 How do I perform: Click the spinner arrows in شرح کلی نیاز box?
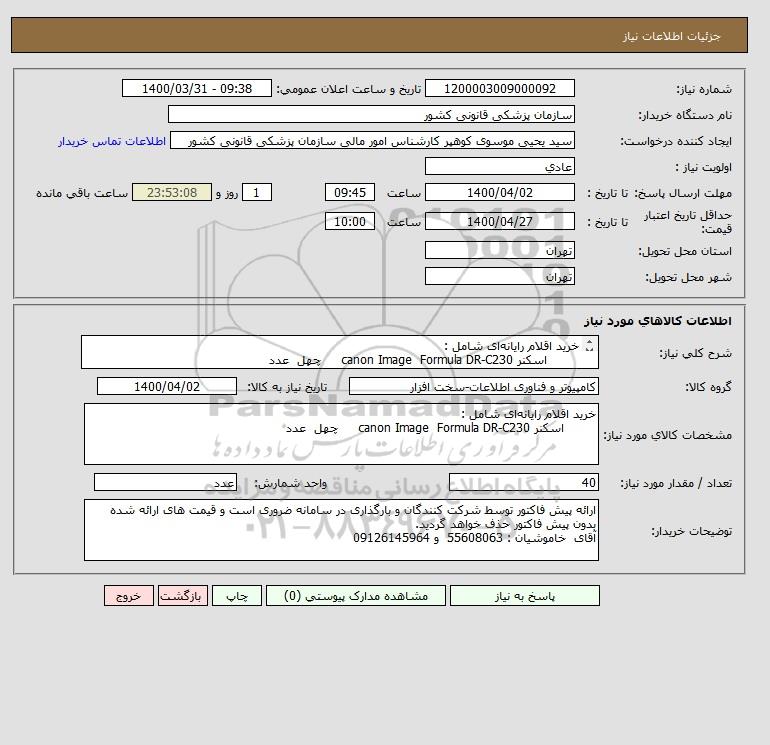point(589,346)
